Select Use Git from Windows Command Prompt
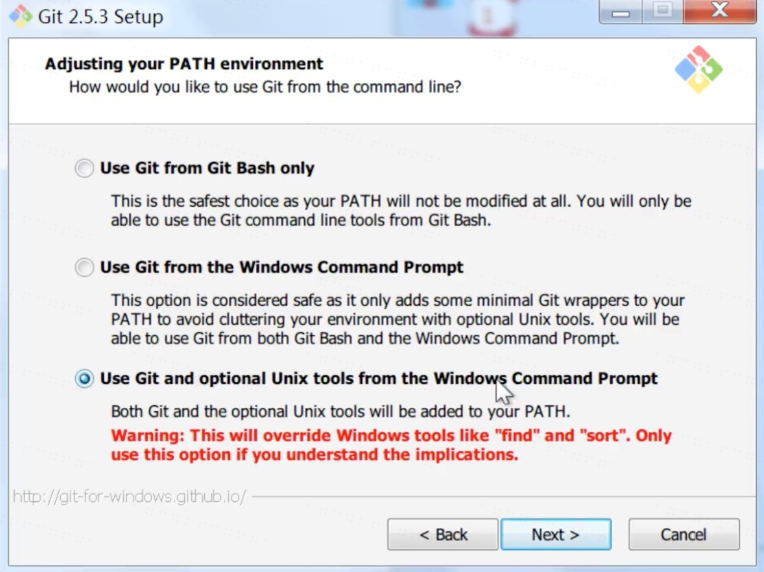Viewport: 764px width, 572px height. click(84, 267)
